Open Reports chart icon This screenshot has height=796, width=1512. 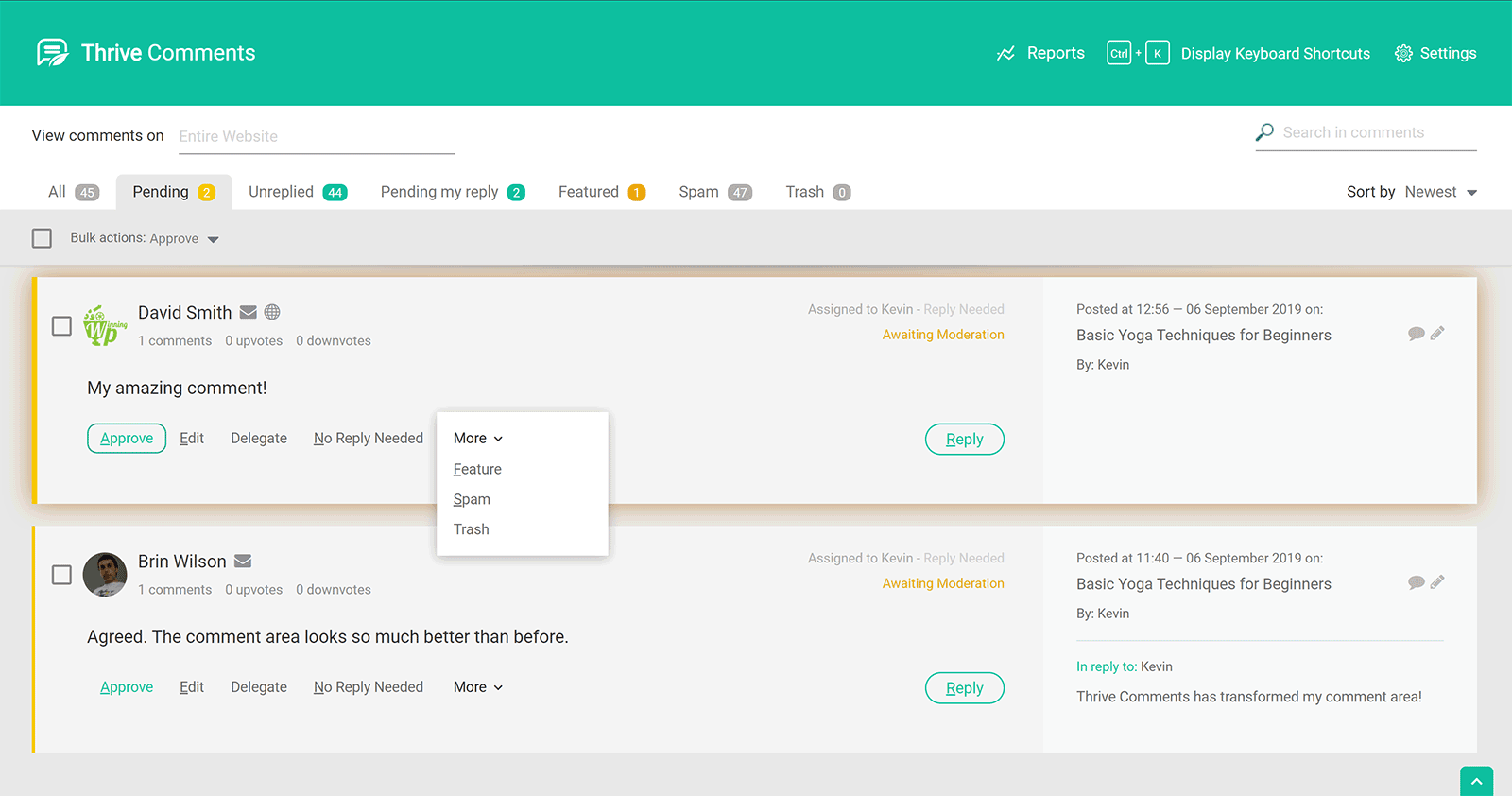coord(1005,54)
